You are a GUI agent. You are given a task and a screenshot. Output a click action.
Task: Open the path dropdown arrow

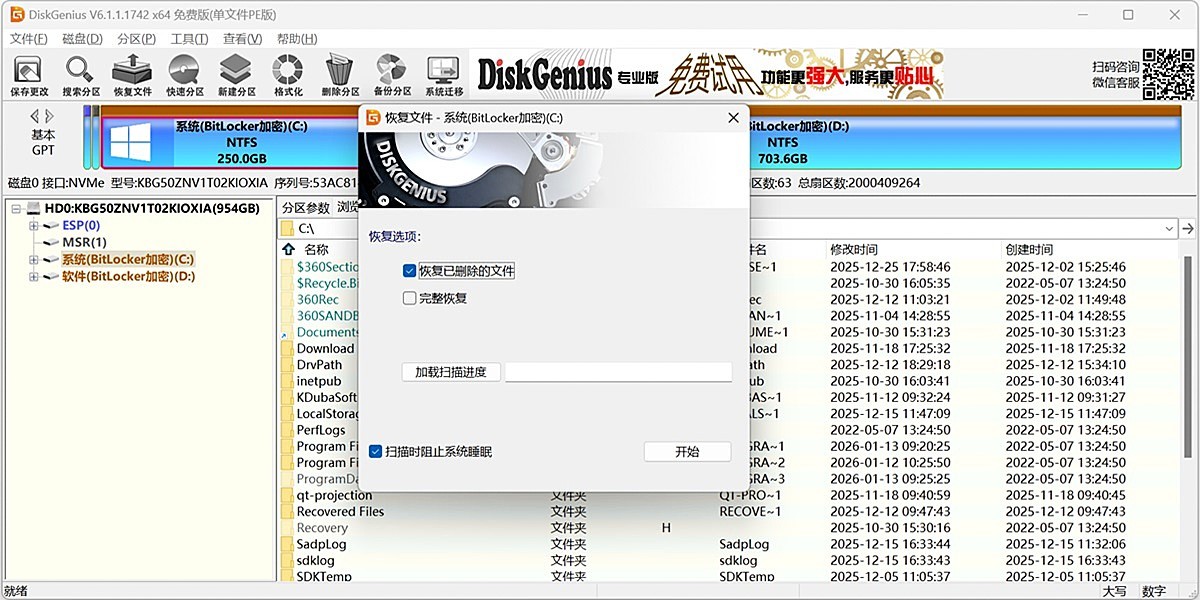click(x=1168, y=228)
